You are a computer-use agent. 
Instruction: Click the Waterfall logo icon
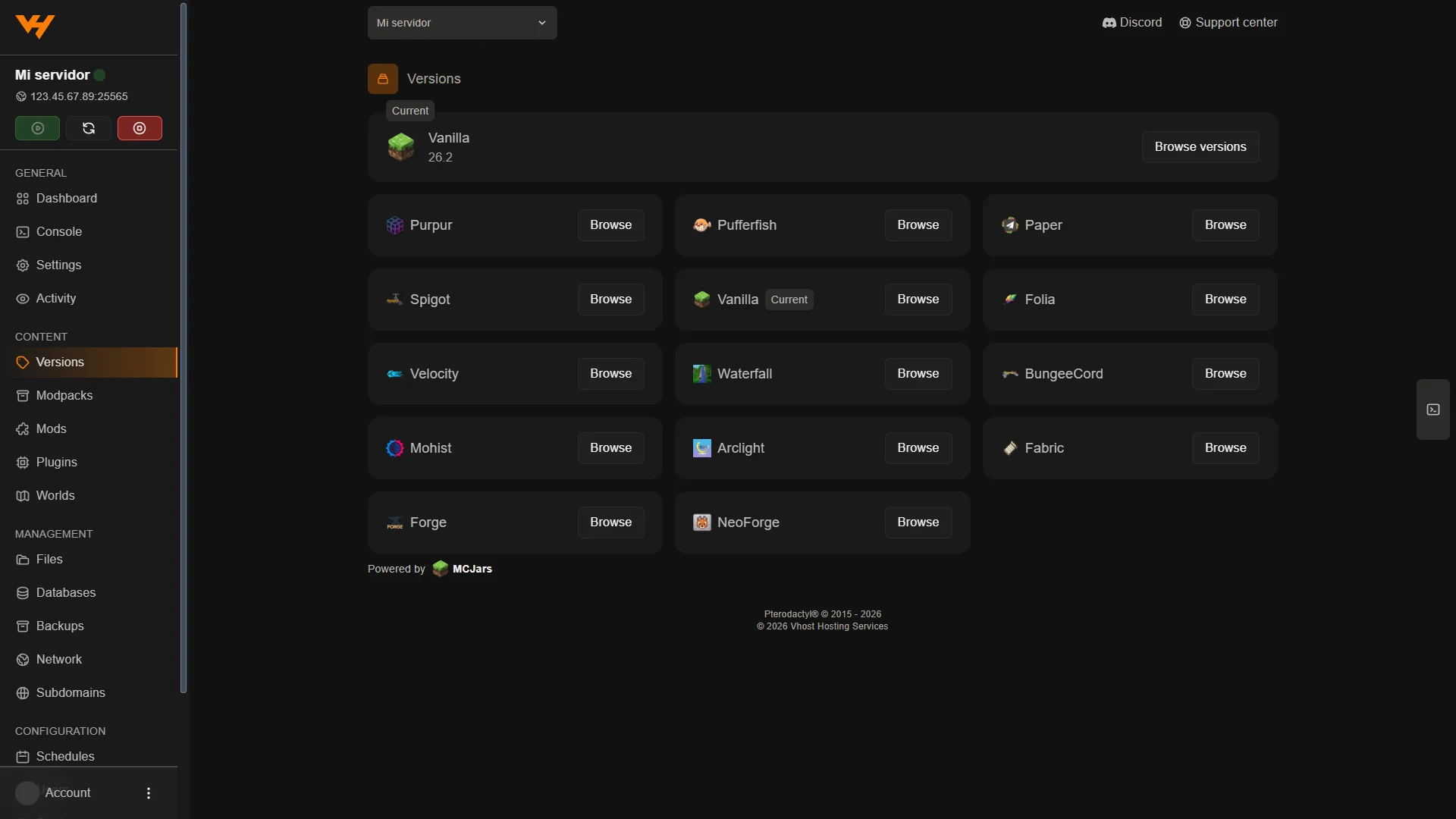702,374
